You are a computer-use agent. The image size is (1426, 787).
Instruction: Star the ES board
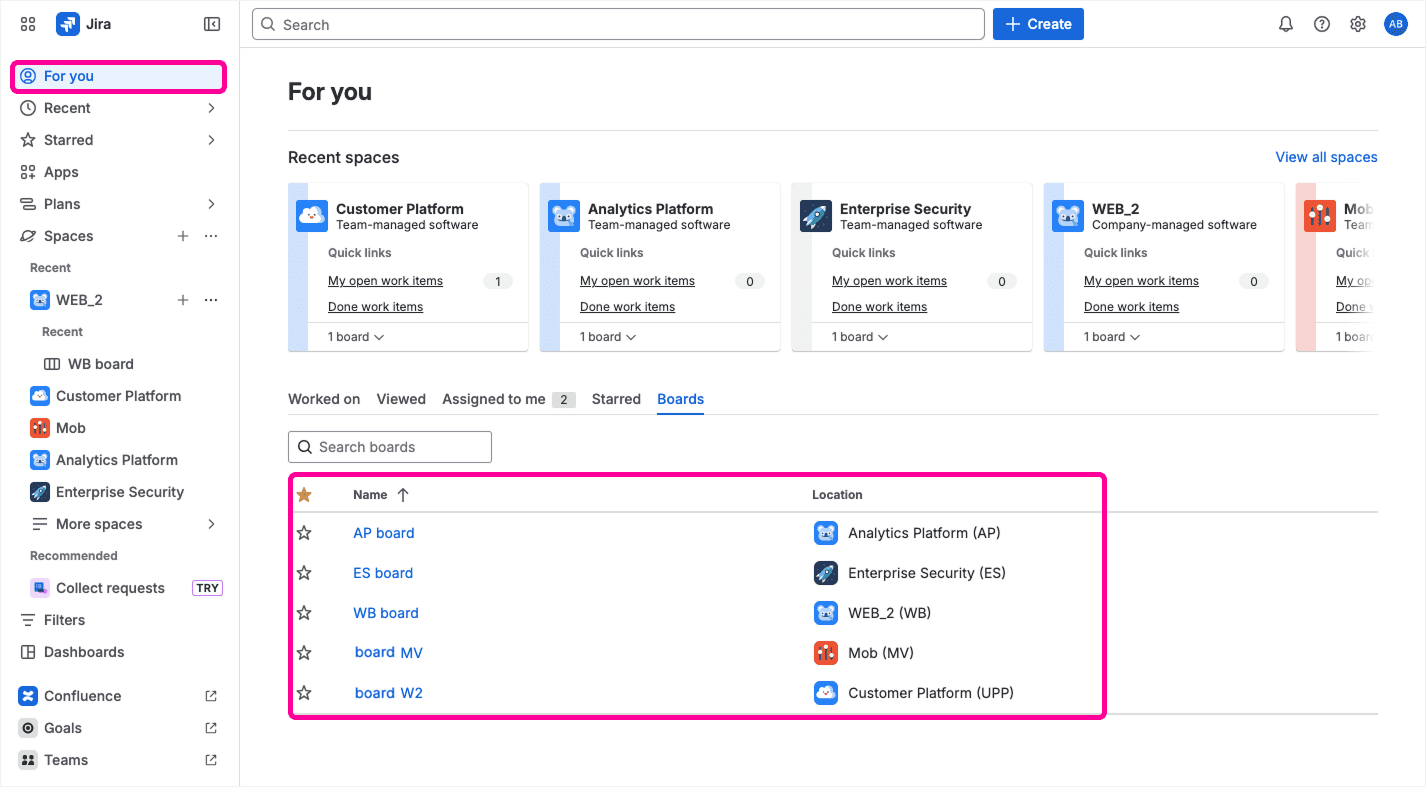(x=304, y=573)
